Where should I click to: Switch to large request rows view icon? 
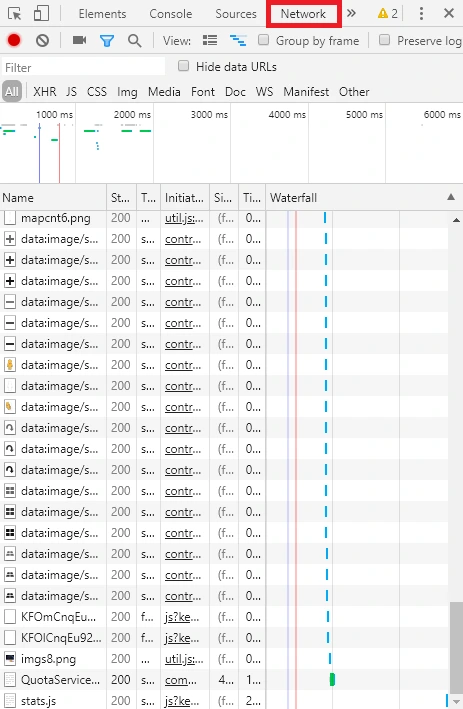pos(210,41)
